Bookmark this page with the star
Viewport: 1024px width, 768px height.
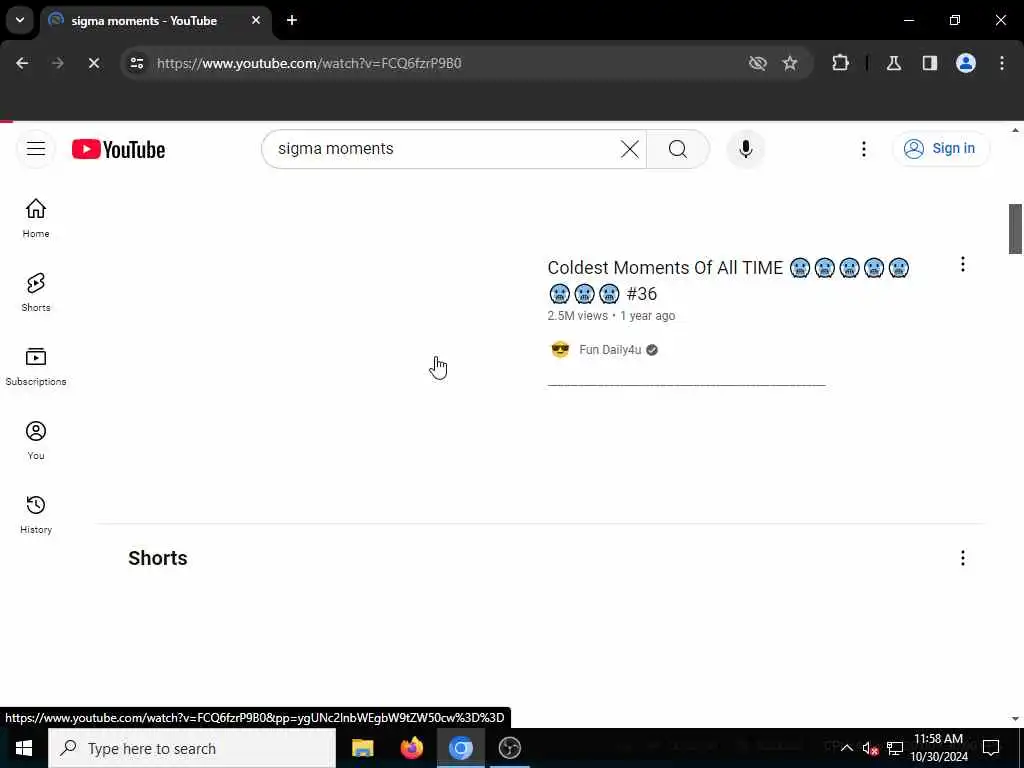(790, 63)
